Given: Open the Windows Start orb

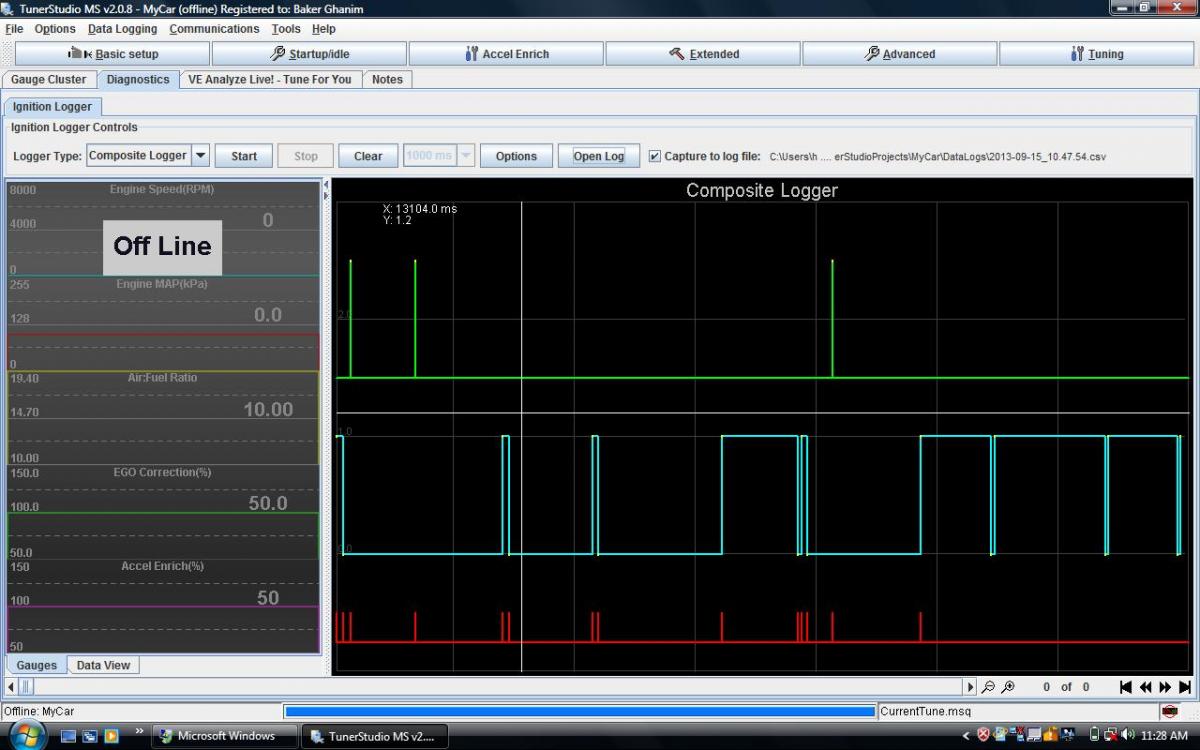Looking at the screenshot, I should (27, 735).
